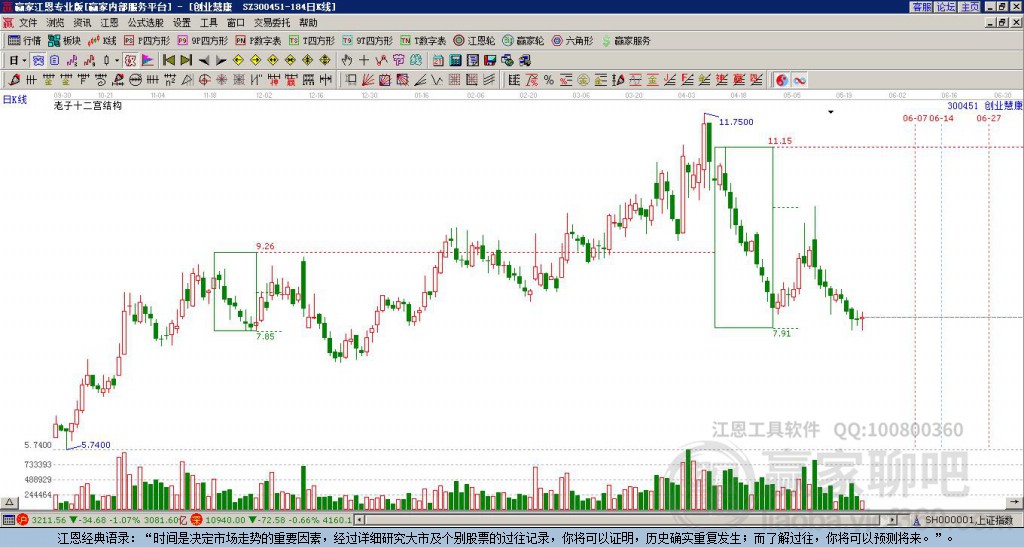
Task: Open the 帮助 menu
Action: click(308, 23)
